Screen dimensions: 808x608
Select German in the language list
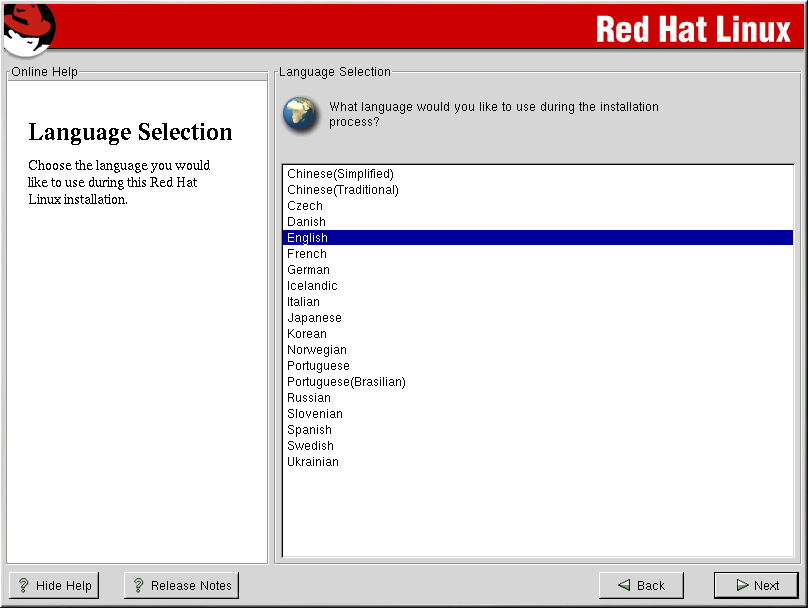click(308, 270)
